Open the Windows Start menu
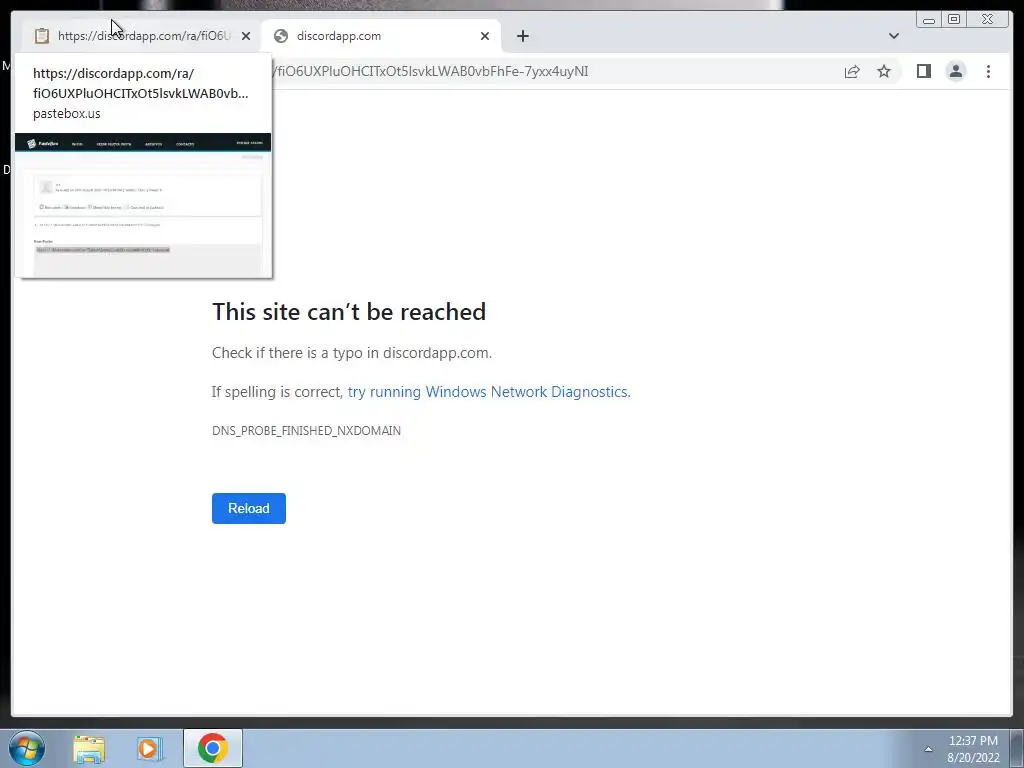The width and height of the screenshot is (1024, 768). click(27, 748)
